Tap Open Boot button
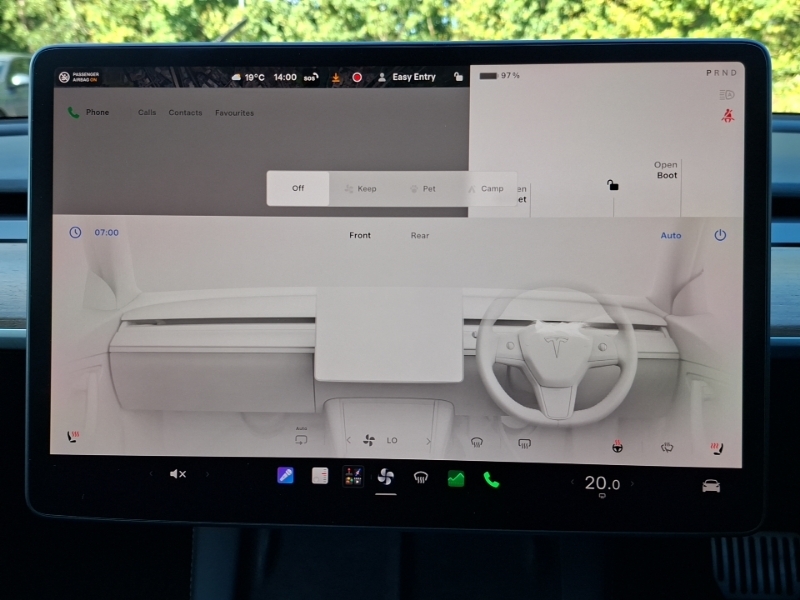This screenshot has height=600, width=800. tap(666, 170)
